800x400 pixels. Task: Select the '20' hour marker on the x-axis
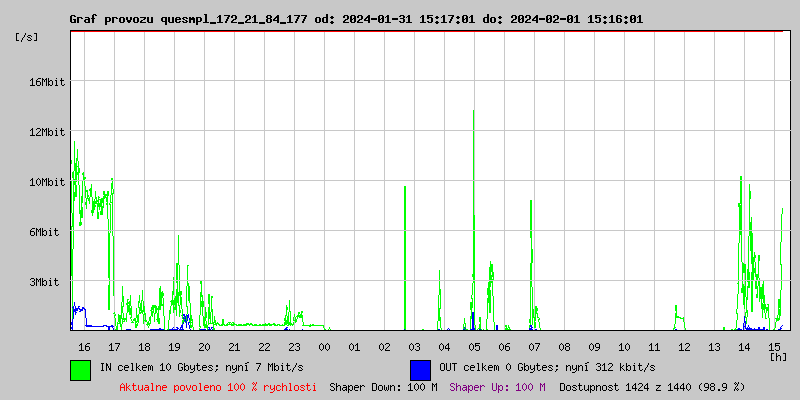point(204,347)
